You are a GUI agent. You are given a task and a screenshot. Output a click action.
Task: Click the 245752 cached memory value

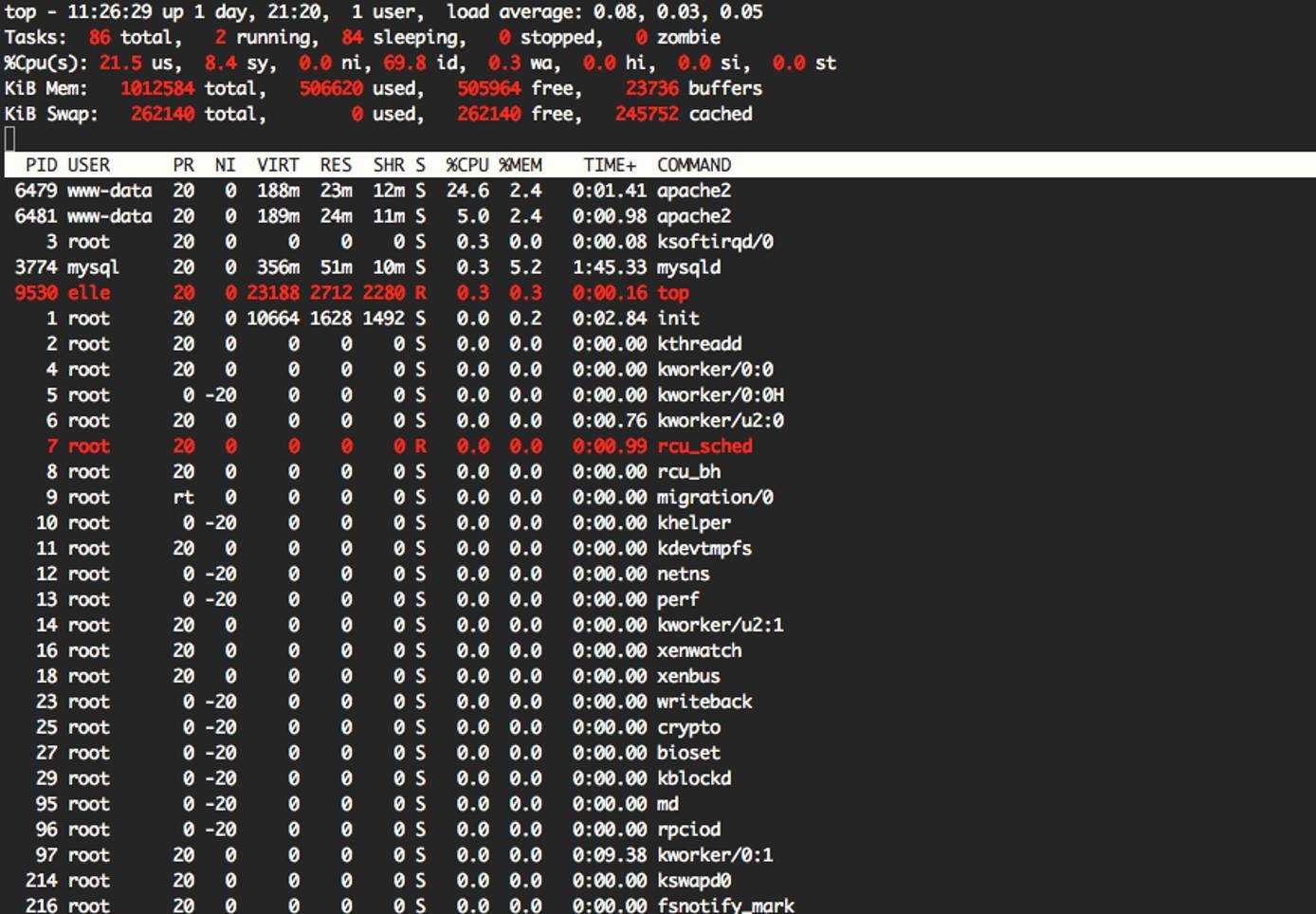(647, 114)
